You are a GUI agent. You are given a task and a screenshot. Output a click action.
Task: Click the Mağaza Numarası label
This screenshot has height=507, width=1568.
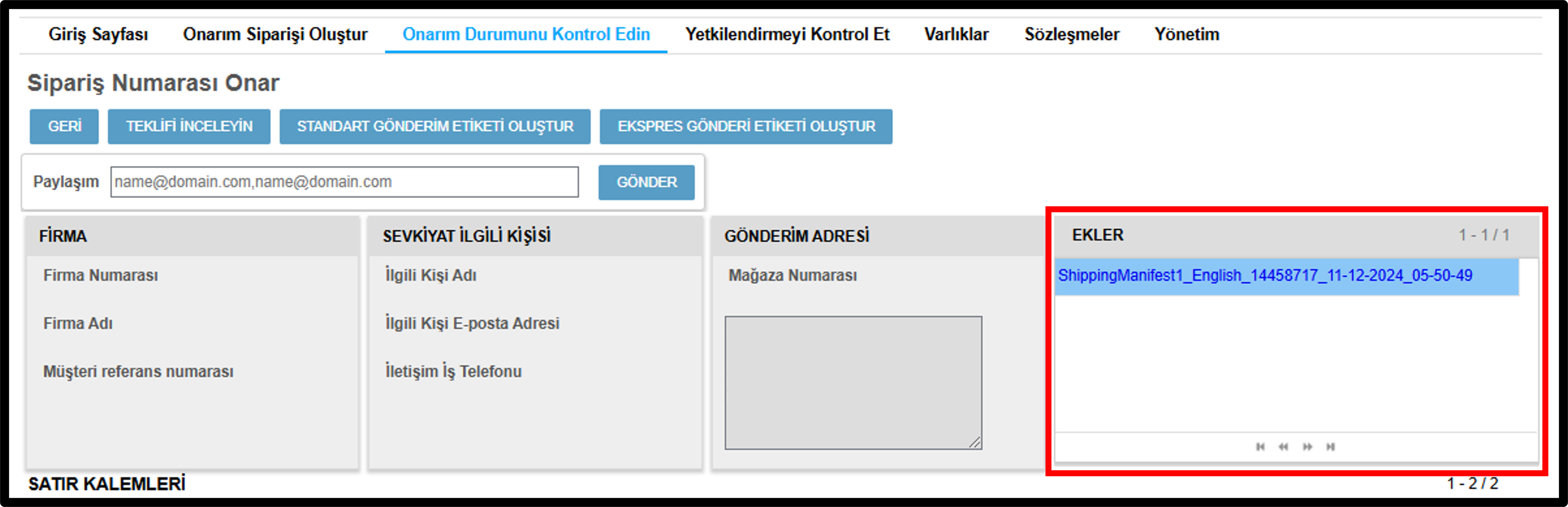(x=793, y=275)
